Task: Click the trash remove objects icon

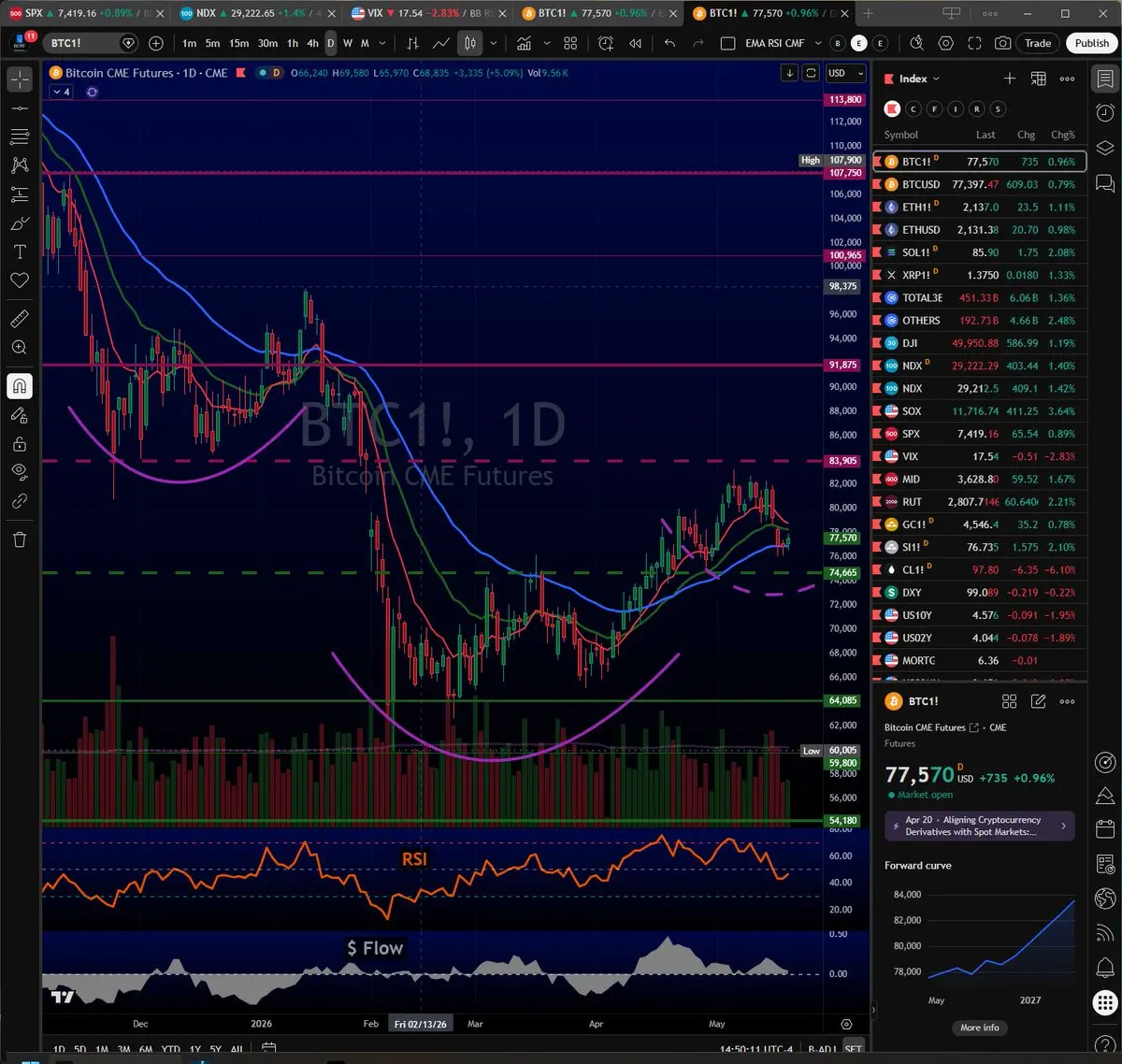Action: tap(20, 539)
